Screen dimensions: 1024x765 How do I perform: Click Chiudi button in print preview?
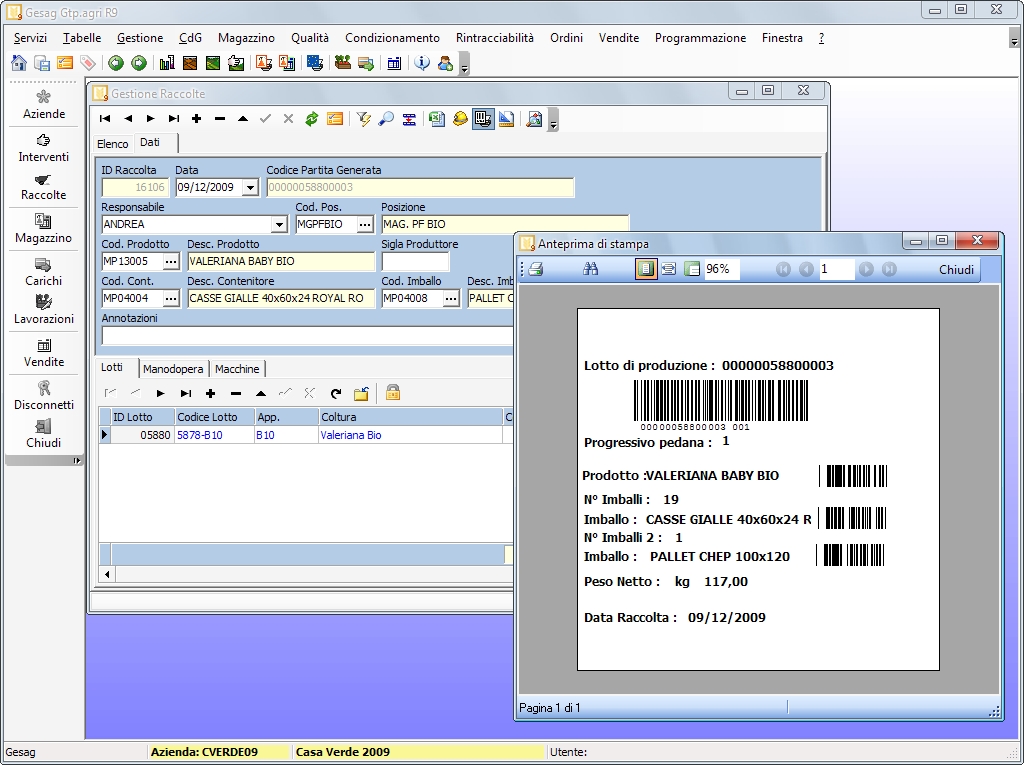coord(956,270)
